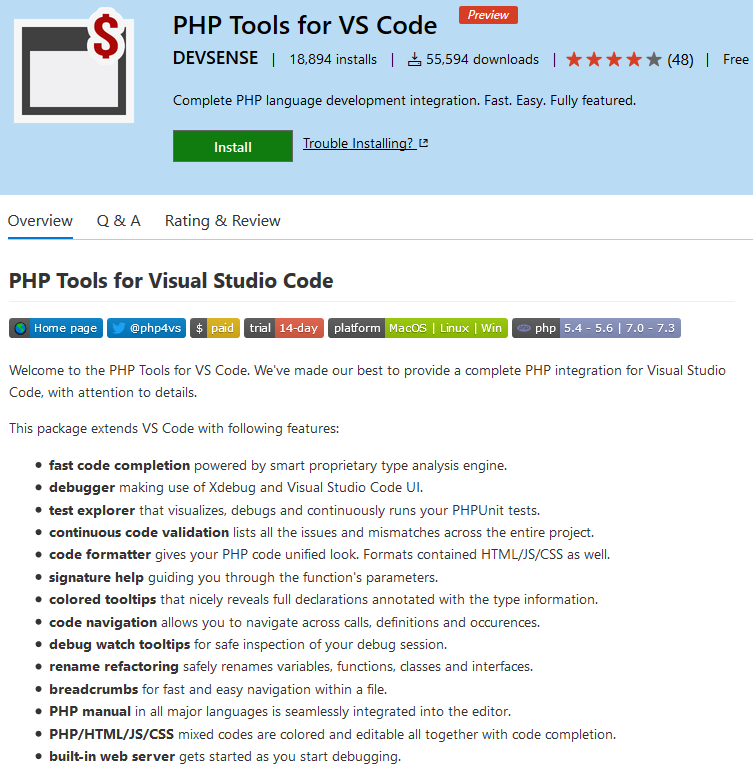Screen dimensions: 753x773
Task: Click the PHP elephant icon in version badge
Action: click(x=524, y=328)
